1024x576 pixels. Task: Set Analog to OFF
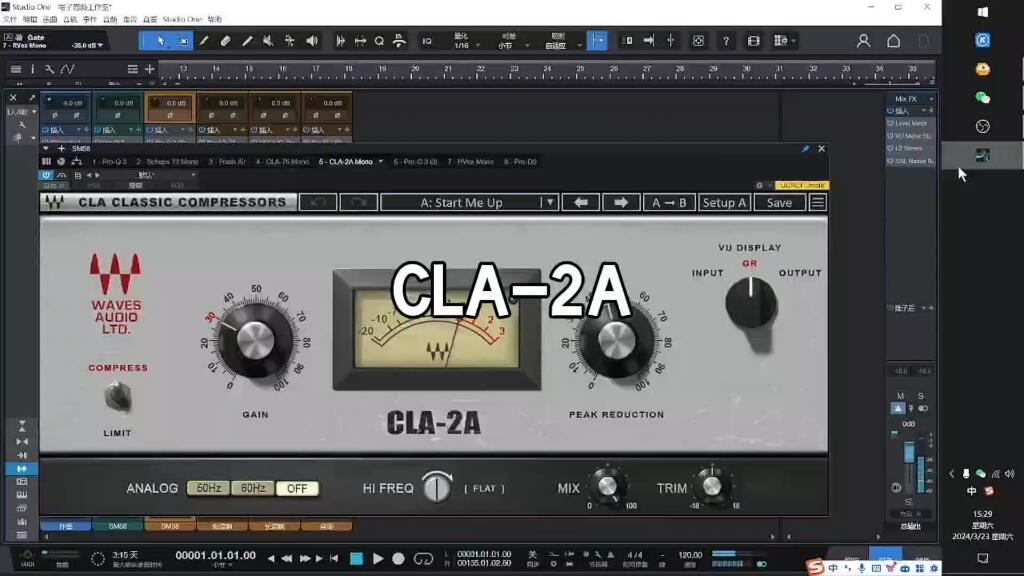(297, 488)
